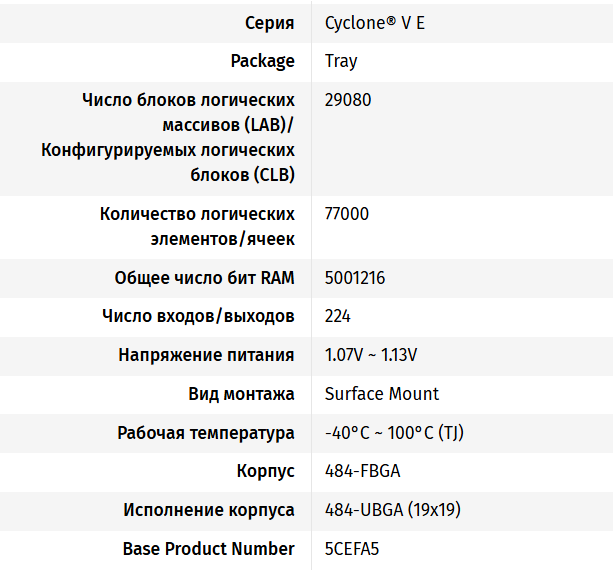Click the "Число входов/выходов" label
613x570 pixels.
pyautogui.click(x=198, y=316)
